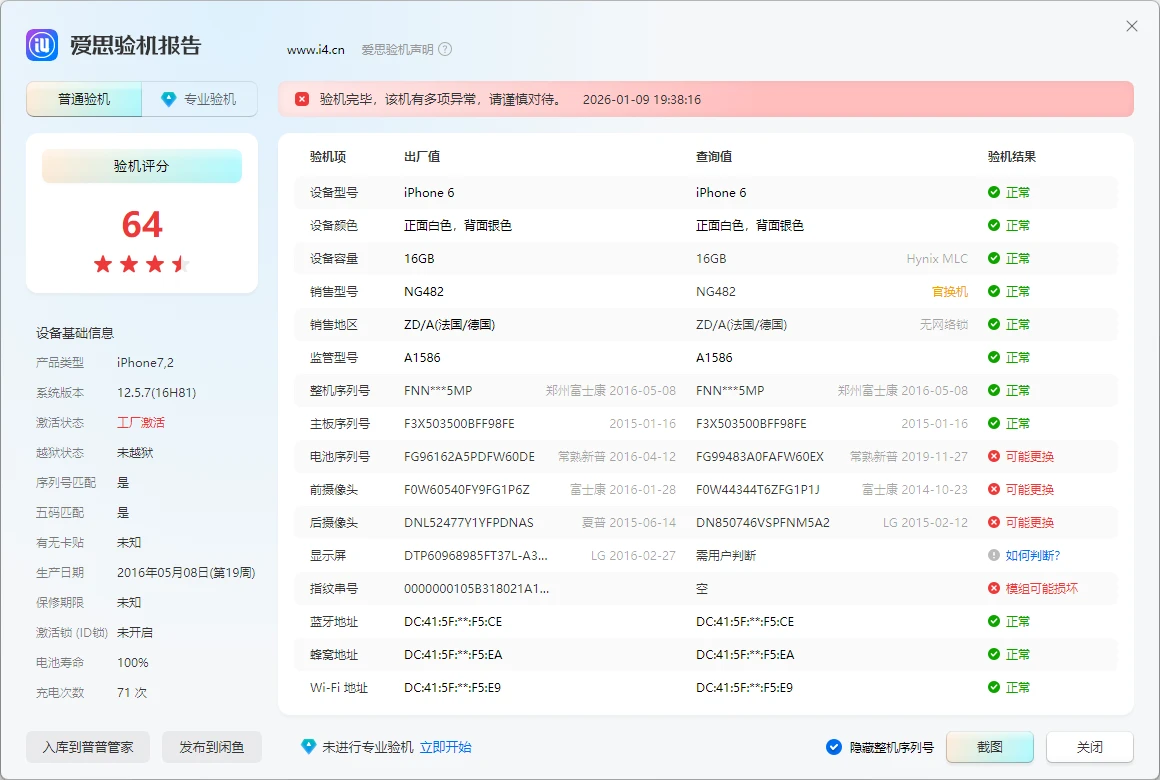Click the red X icon for 电池序列号 result

993,456
